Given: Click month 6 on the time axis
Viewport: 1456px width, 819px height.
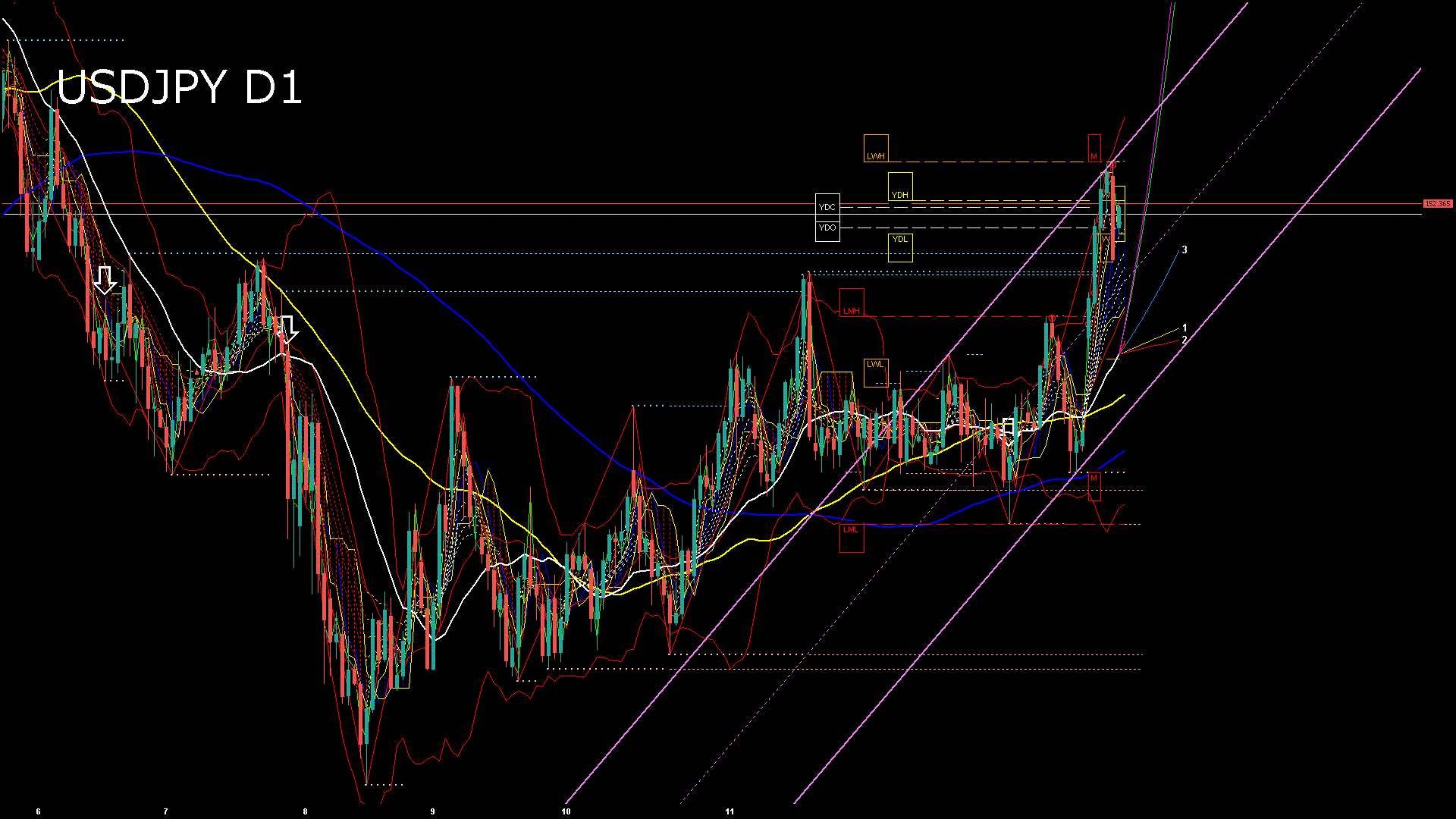Looking at the screenshot, I should coord(38,811).
